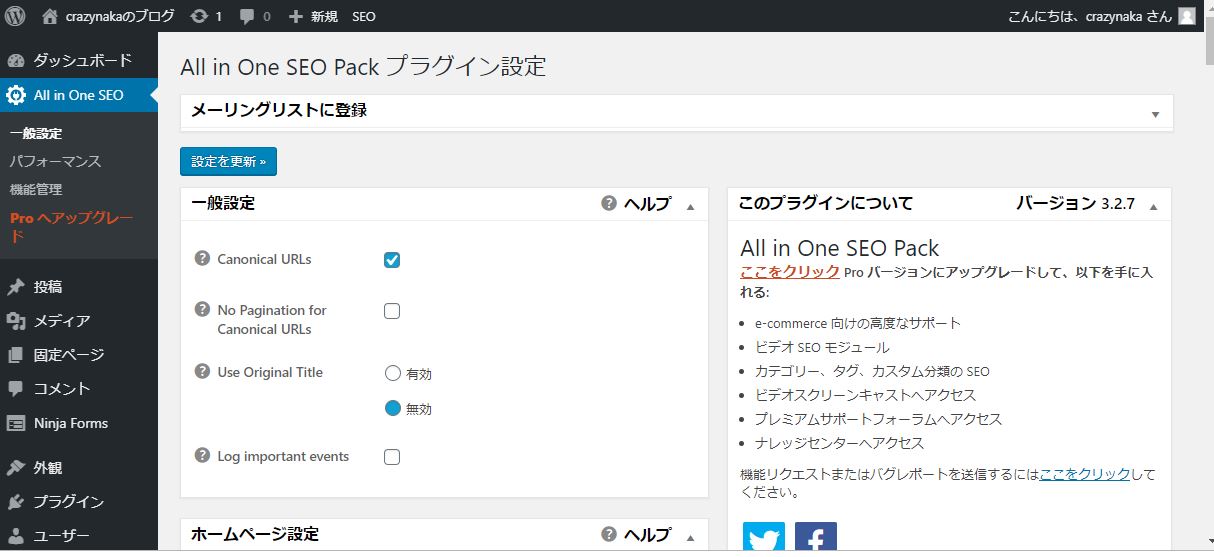Click the メーリングリストに登録 heading
Screen dimensions: 1214x557
(x=279, y=110)
